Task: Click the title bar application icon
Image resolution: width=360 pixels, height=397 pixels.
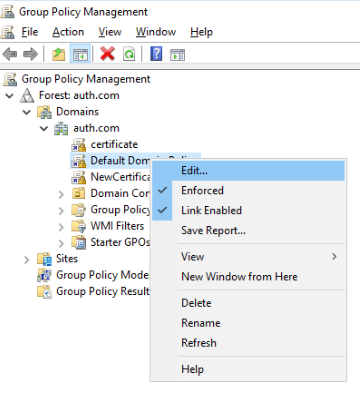Action: pos(7,11)
